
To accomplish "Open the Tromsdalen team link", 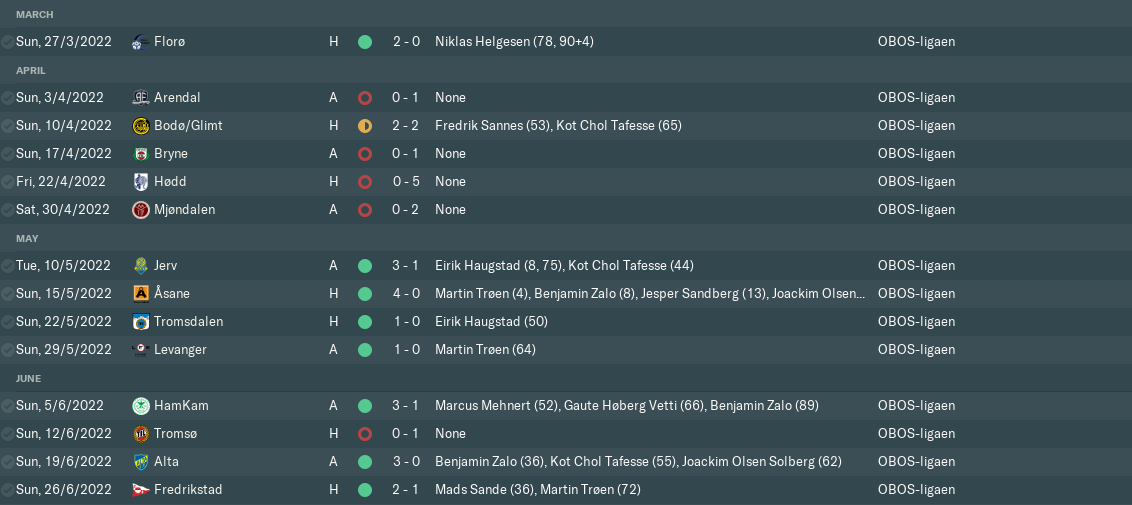I will click(188, 322).
